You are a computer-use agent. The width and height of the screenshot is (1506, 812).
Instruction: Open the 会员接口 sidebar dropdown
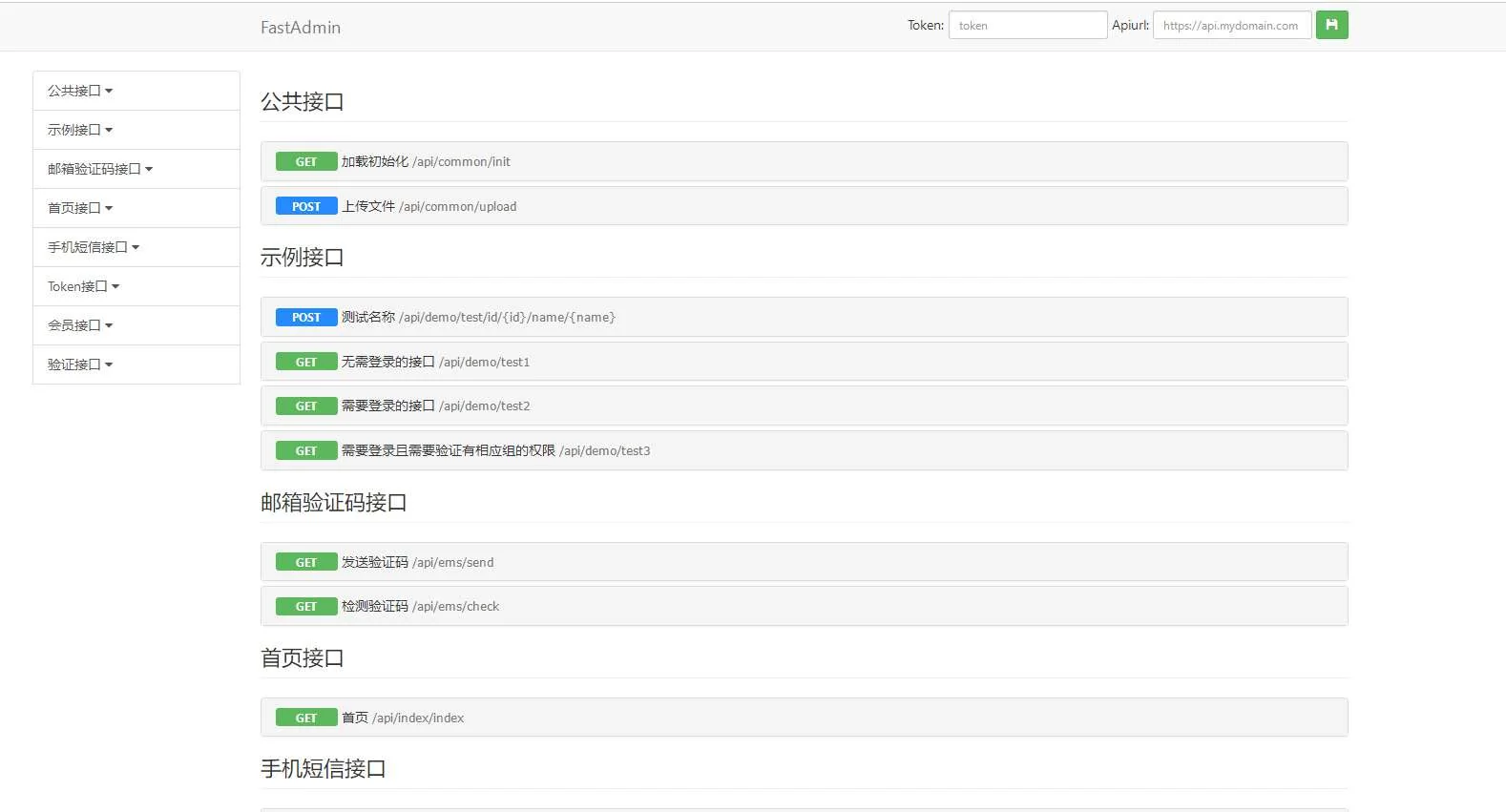tap(80, 325)
